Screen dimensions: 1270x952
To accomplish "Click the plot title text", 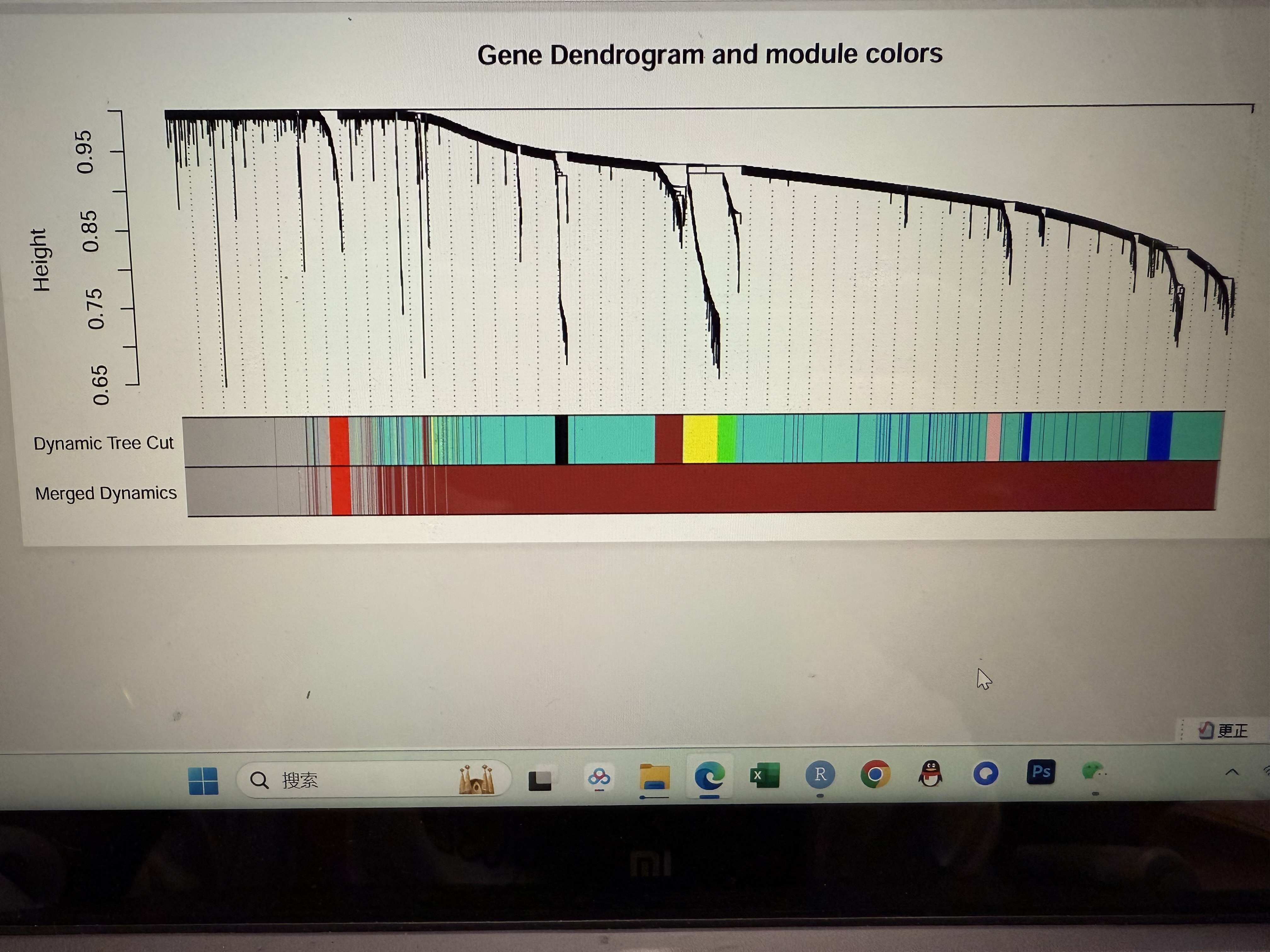I will (x=710, y=55).
